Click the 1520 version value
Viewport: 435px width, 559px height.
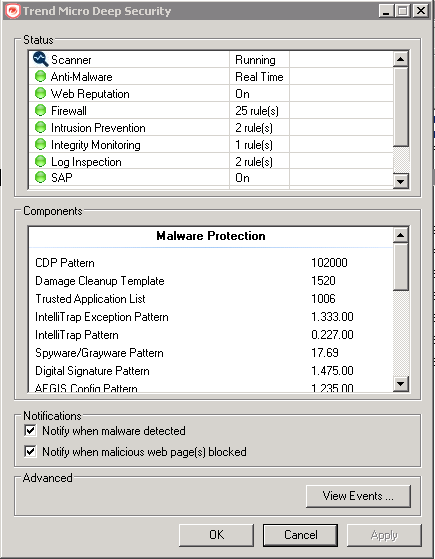click(323, 281)
